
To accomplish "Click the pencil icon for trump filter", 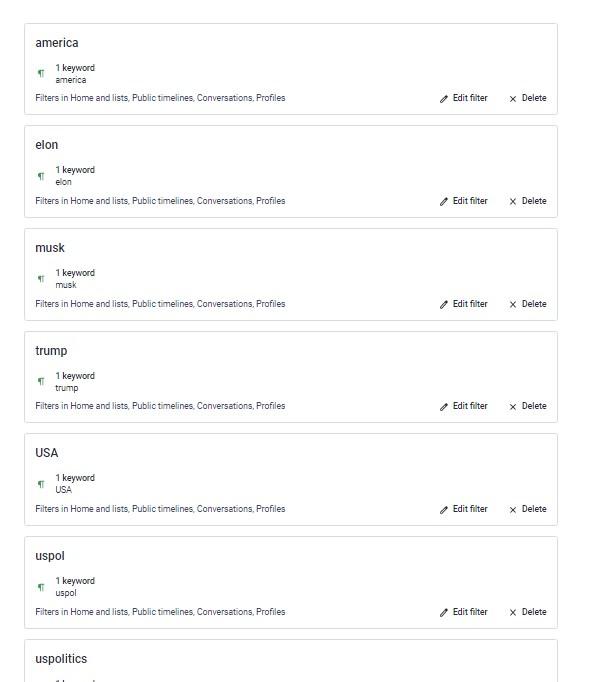I will point(443,407).
